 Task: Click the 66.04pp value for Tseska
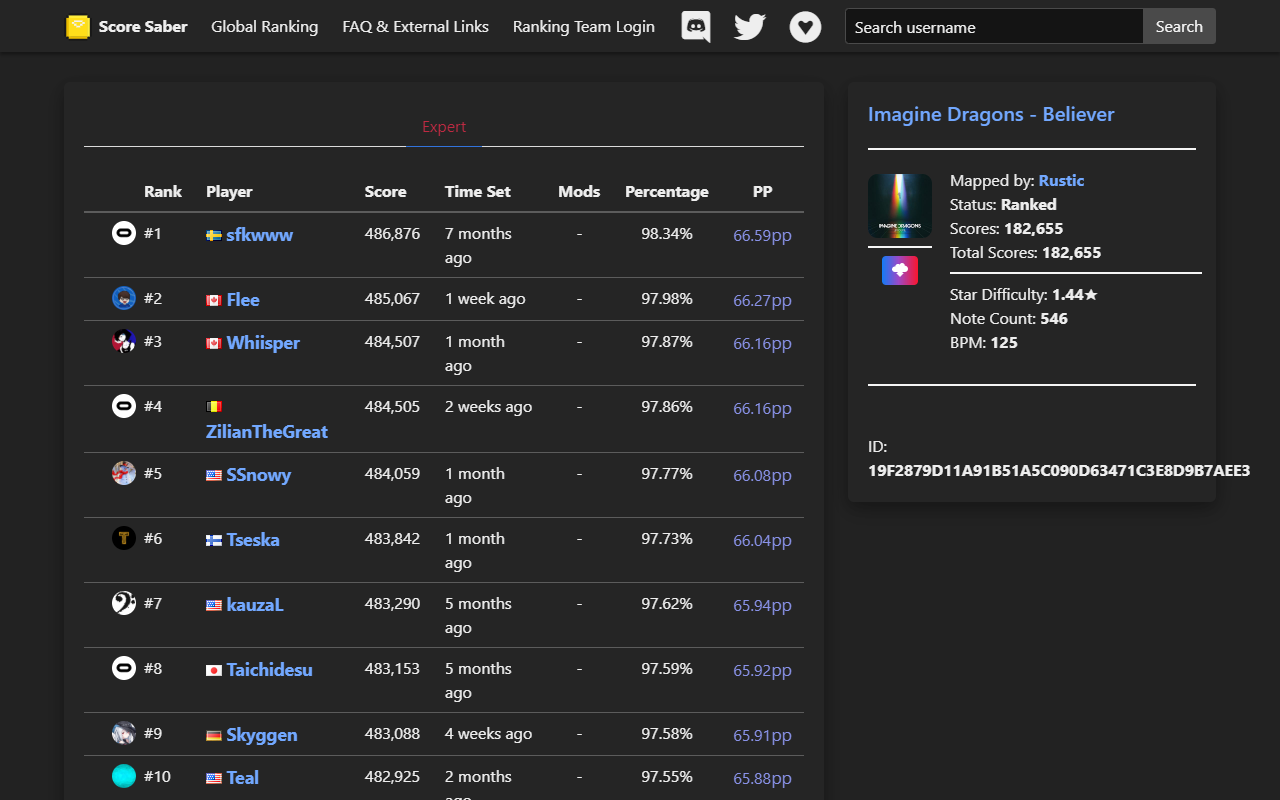pyautogui.click(x=762, y=541)
